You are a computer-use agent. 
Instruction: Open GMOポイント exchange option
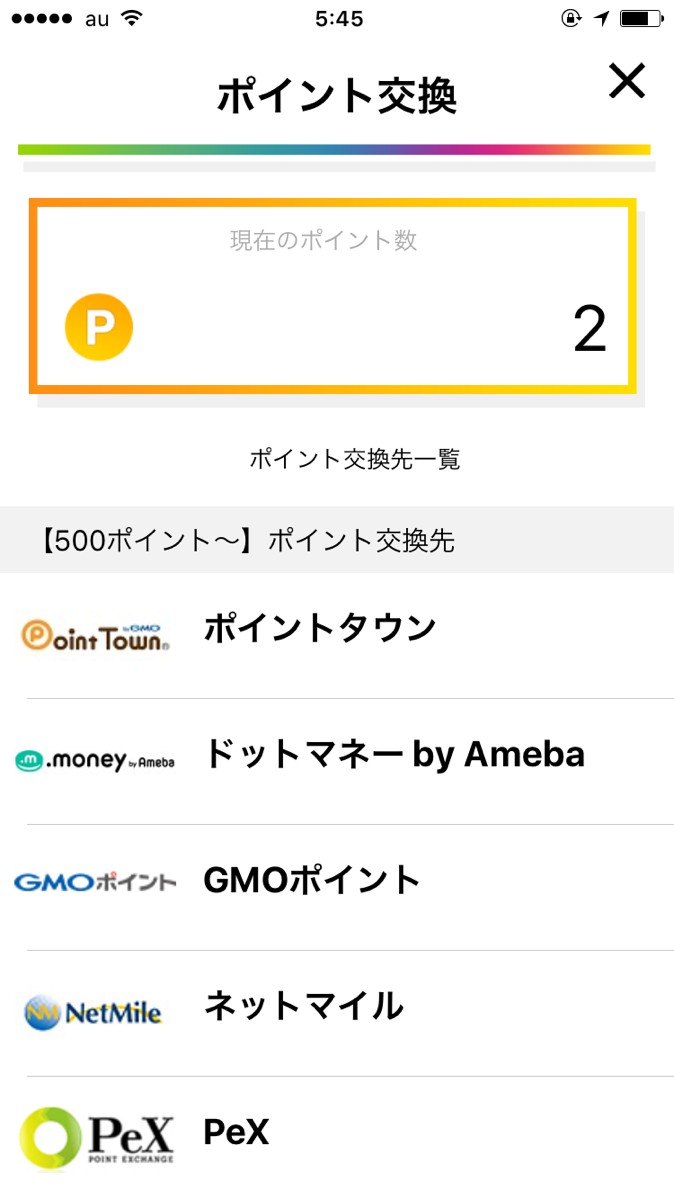click(x=312, y=880)
